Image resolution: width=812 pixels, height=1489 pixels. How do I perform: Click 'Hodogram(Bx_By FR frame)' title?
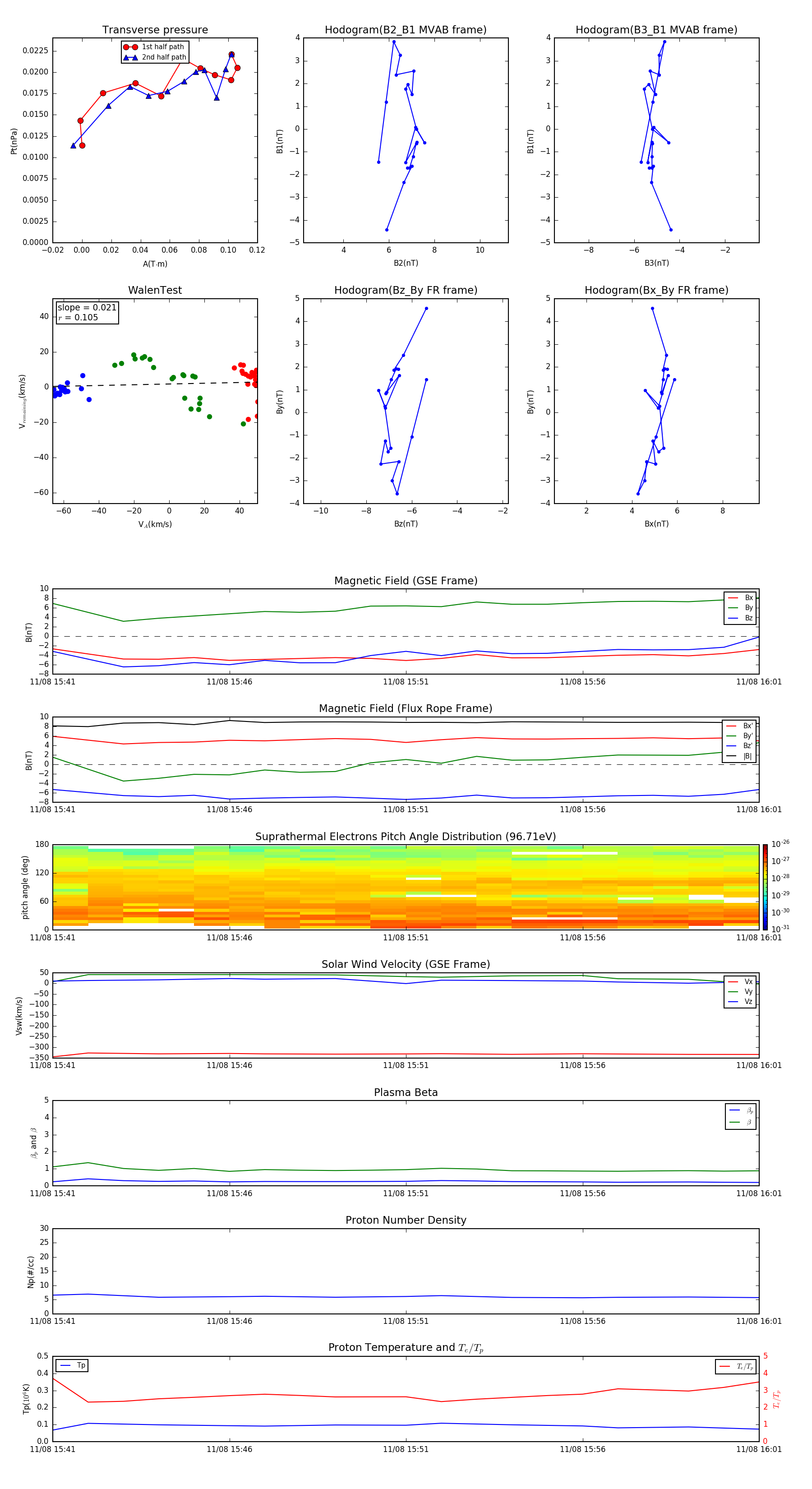(x=656, y=290)
